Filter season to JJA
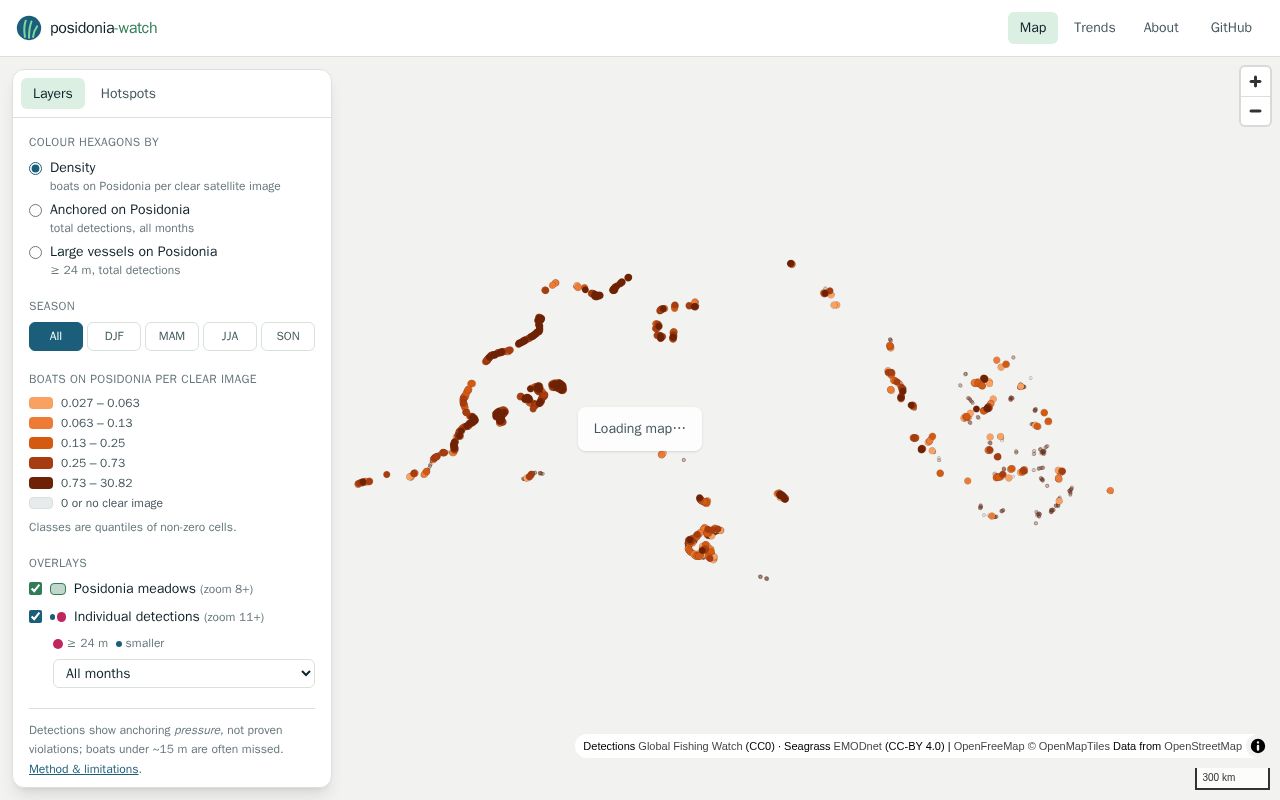The height and width of the screenshot is (800, 1280). (x=230, y=337)
